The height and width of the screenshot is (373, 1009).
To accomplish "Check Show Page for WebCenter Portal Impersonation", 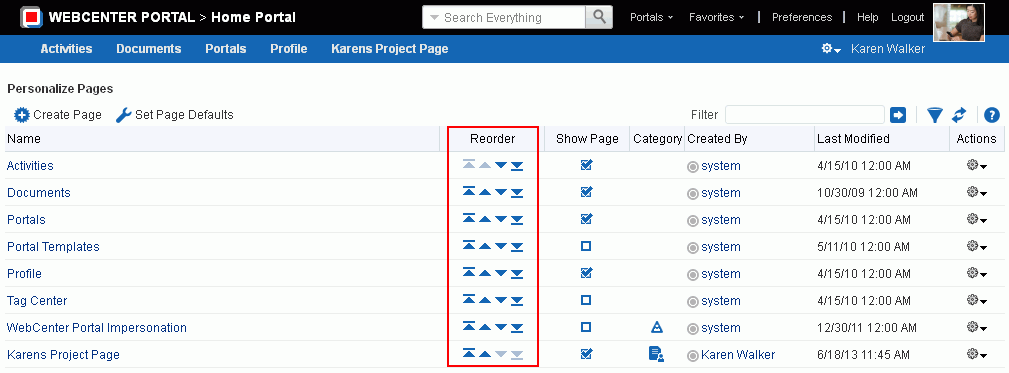I will coord(586,327).
